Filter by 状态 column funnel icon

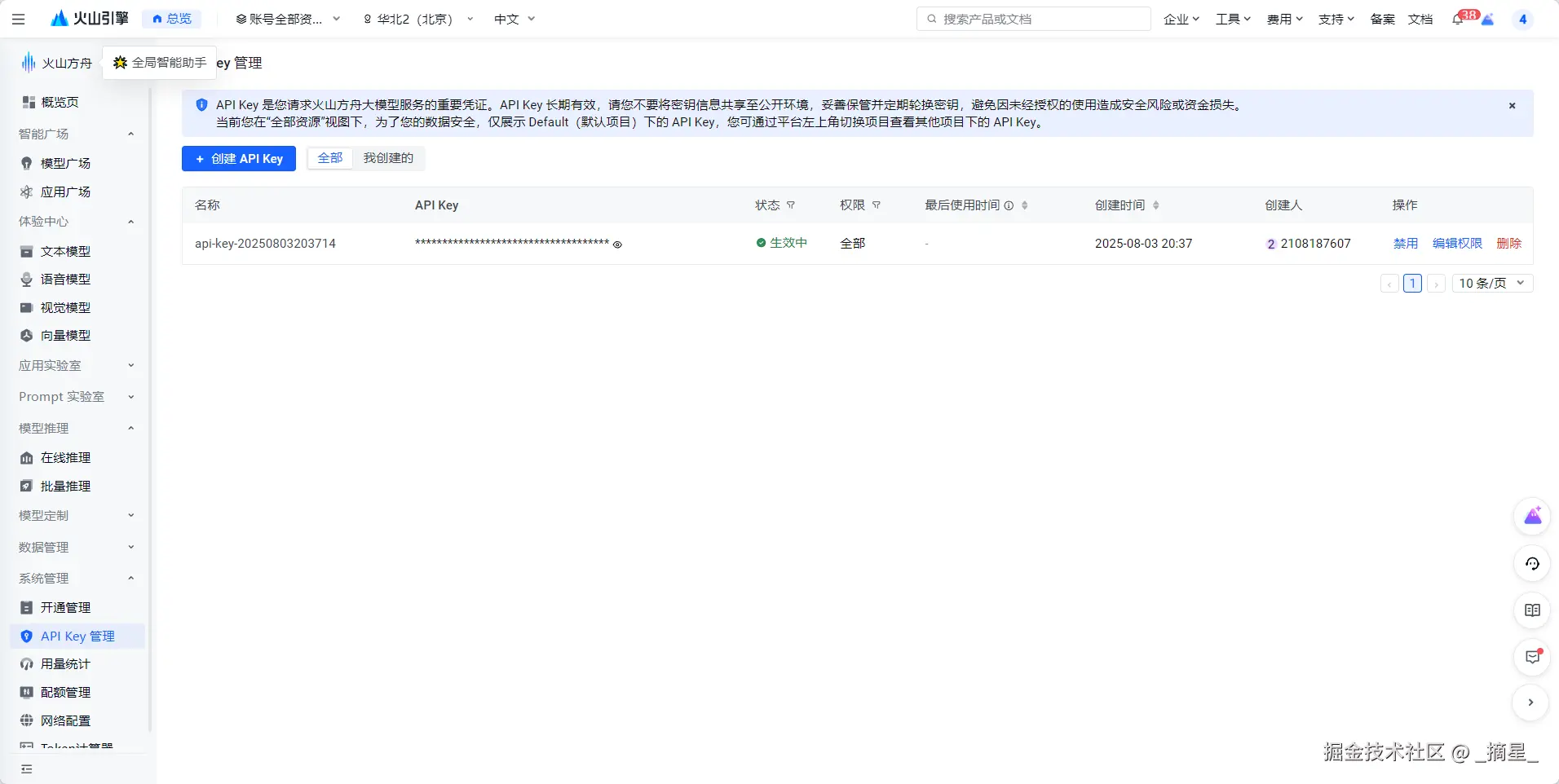pos(790,205)
